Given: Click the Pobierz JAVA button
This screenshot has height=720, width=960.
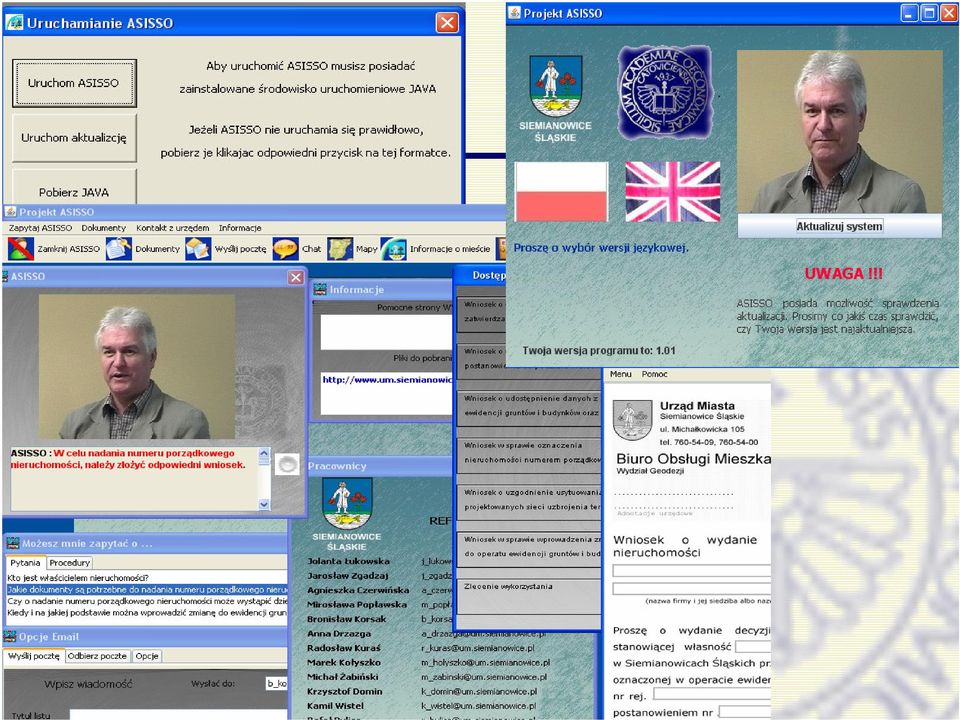Looking at the screenshot, I should pyautogui.click(x=74, y=187).
